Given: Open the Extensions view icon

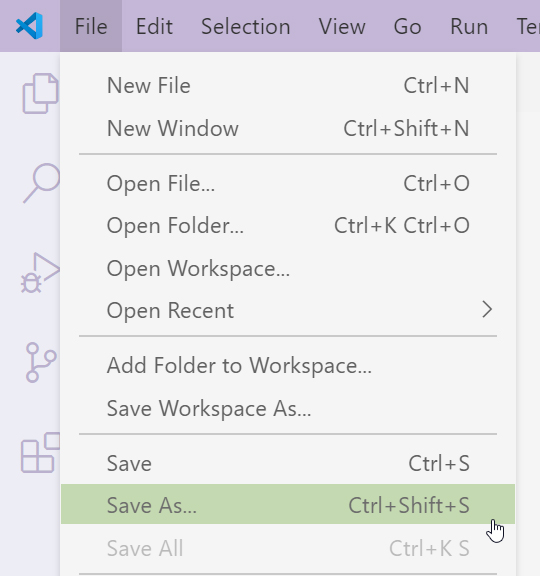Looking at the screenshot, I should pos(40,453).
